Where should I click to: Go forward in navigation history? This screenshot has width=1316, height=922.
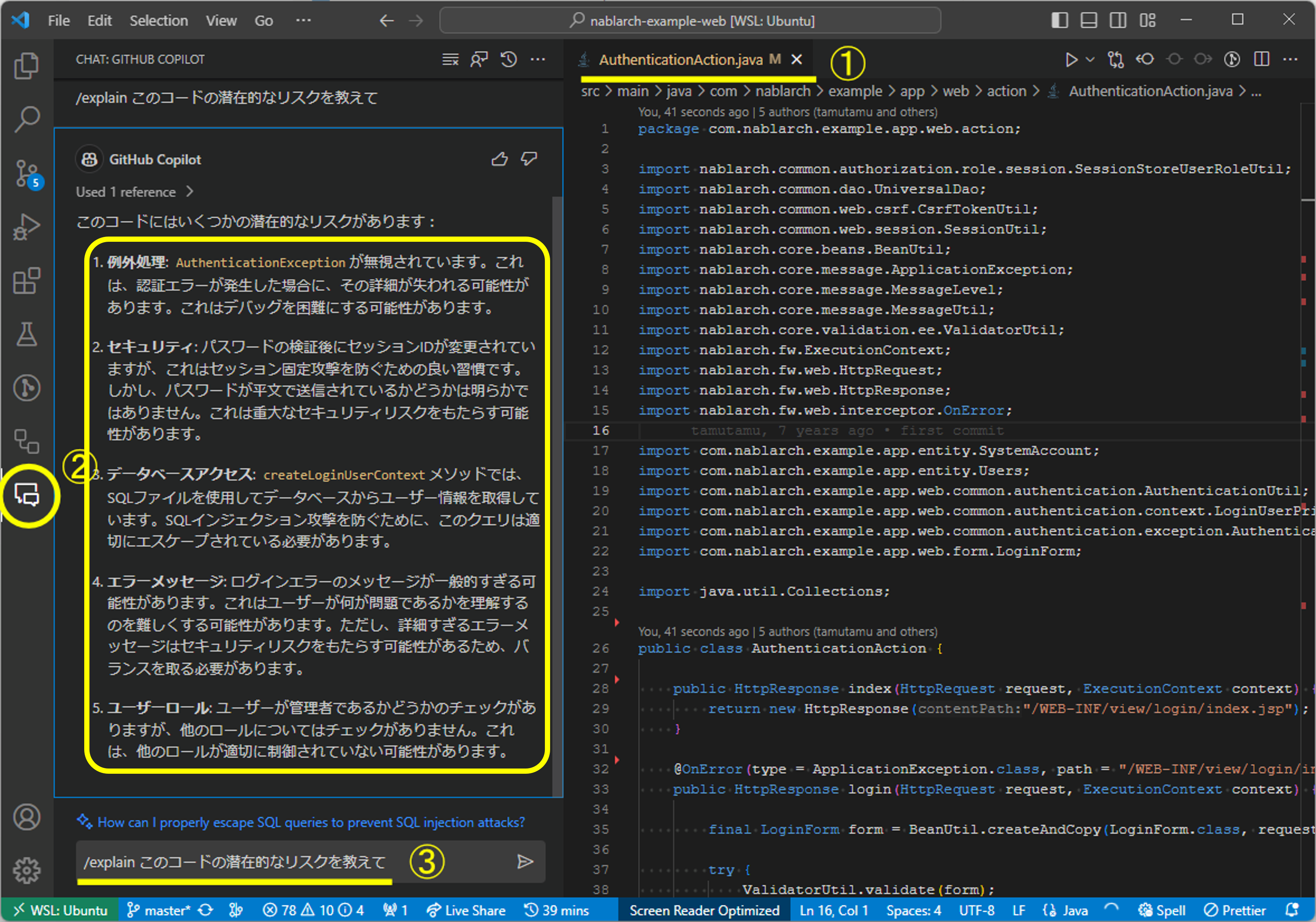(416, 21)
